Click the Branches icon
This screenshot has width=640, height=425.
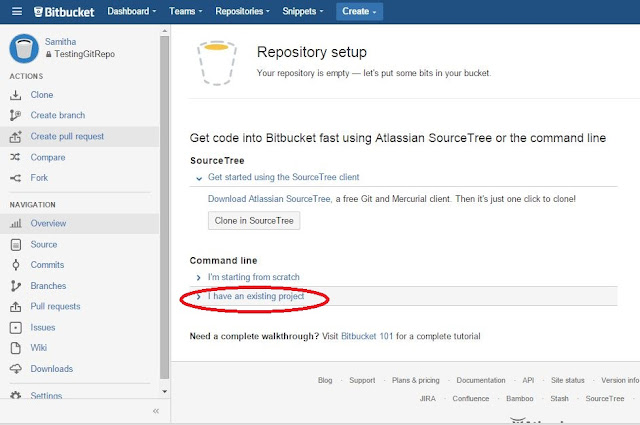pyautogui.click(x=16, y=286)
